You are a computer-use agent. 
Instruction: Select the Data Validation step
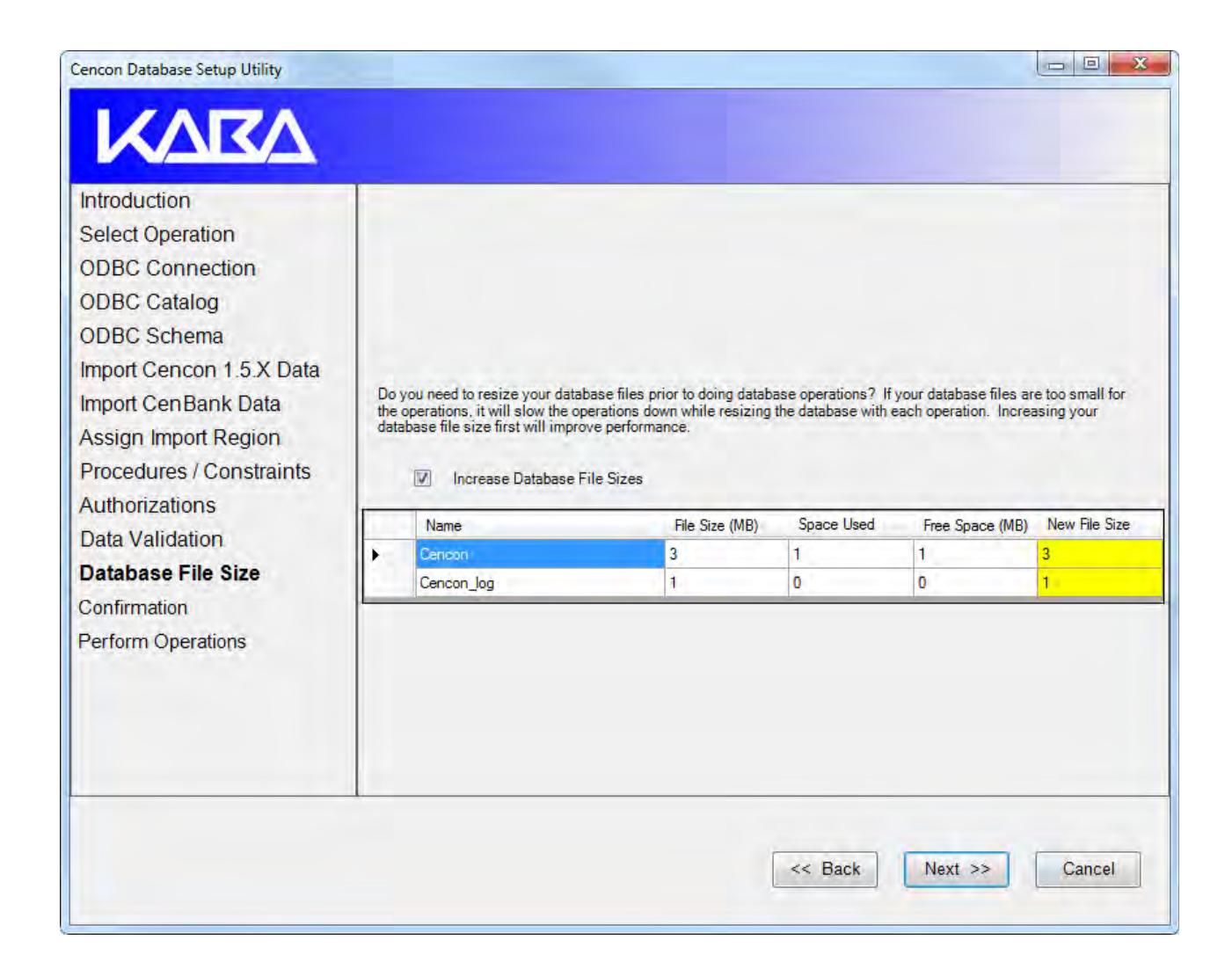point(151,539)
